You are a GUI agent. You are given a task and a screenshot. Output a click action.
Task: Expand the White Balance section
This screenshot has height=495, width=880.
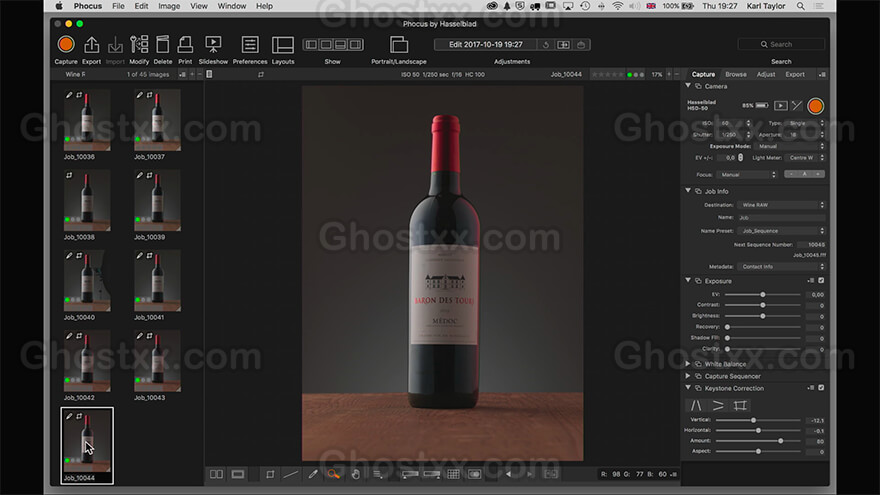click(x=688, y=364)
